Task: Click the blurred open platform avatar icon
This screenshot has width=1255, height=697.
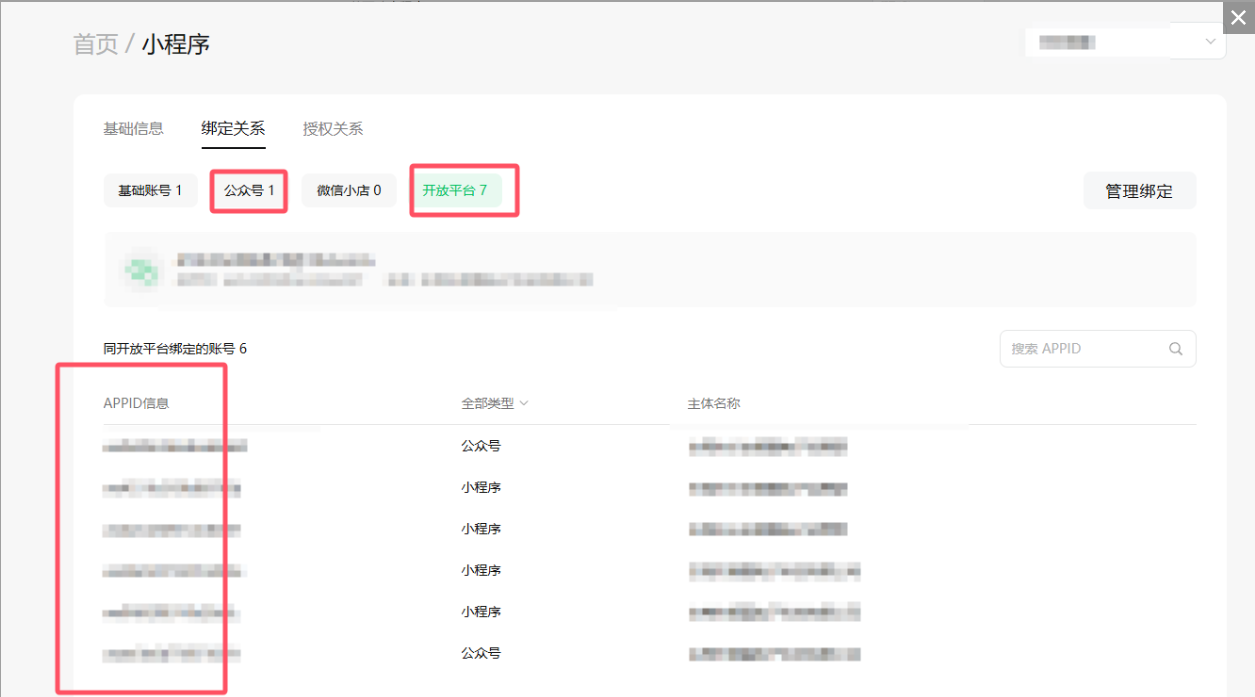Action: click(140, 270)
